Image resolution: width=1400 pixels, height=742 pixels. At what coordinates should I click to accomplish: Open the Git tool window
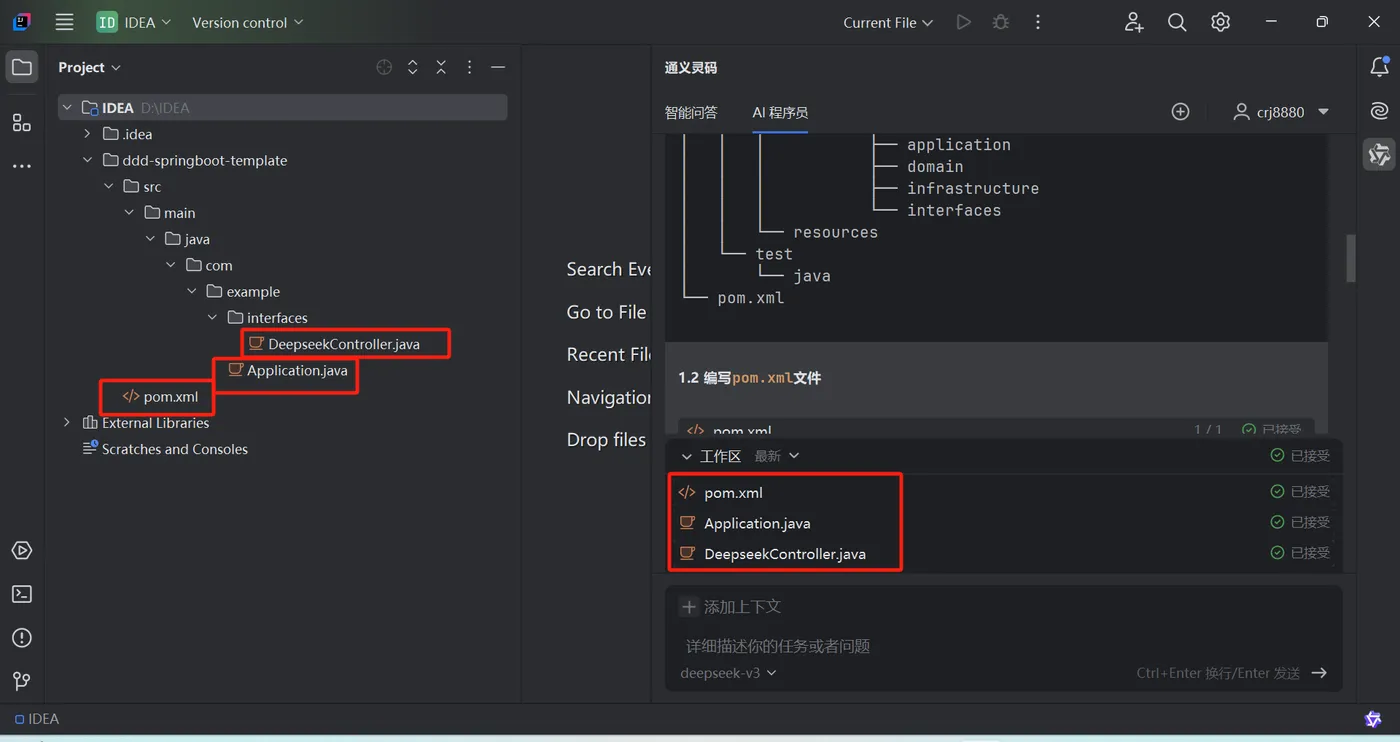pos(21,681)
